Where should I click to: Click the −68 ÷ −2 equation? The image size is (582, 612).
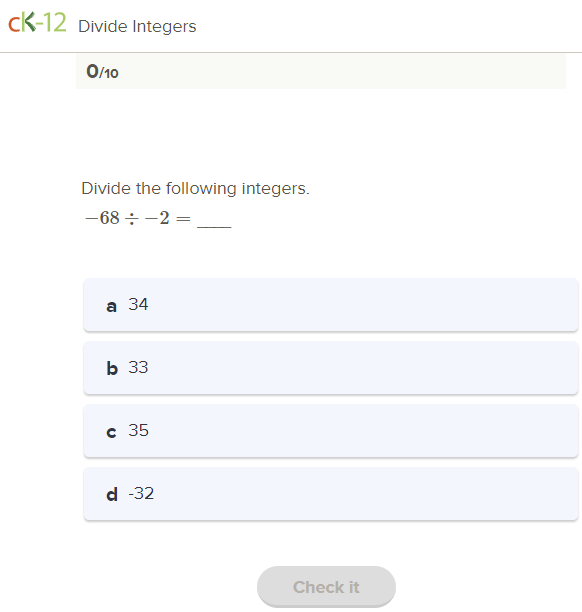(x=138, y=218)
